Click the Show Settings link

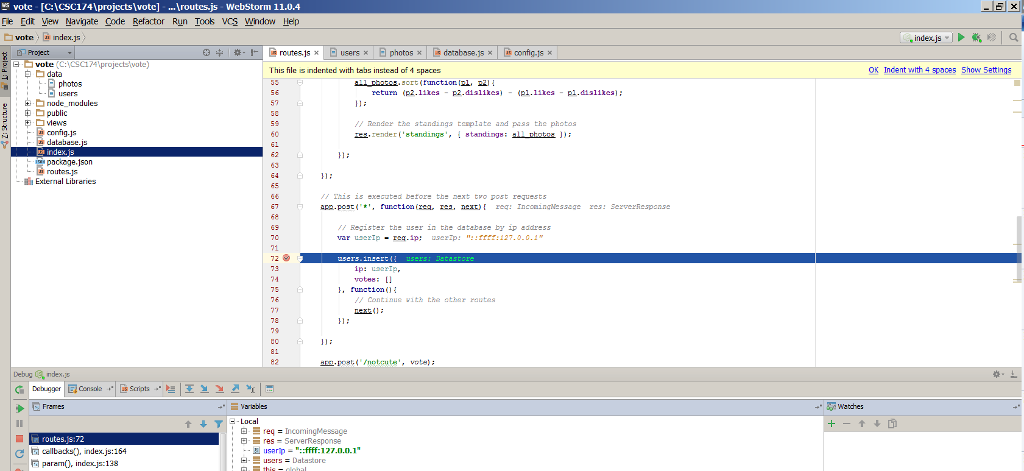[986, 70]
